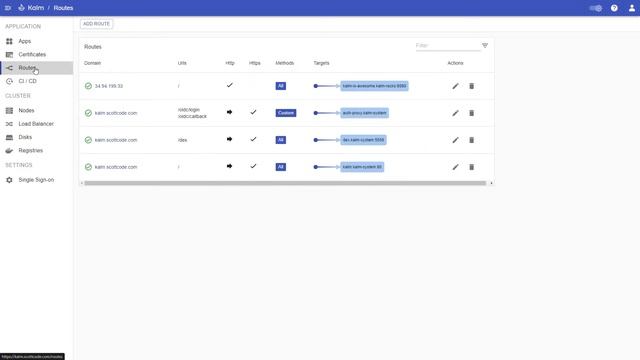Screen dimensions: 640x360
Task: Click the kalm kalm-system 80 target chip
Action: coord(362,167)
